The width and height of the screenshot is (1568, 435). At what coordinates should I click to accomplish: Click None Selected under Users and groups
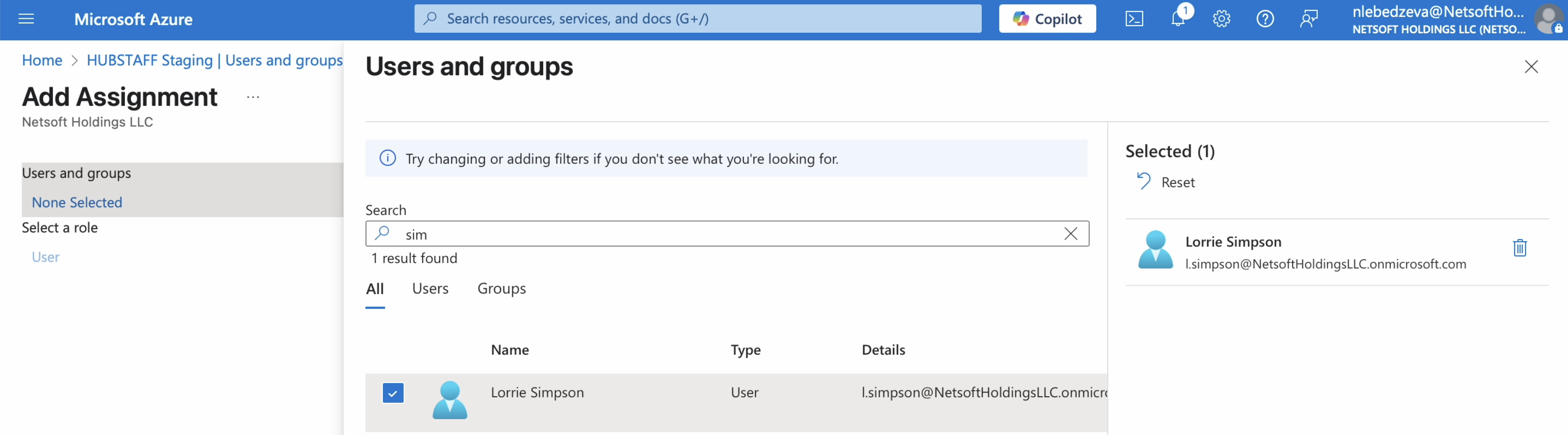click(x=77, y=202)
